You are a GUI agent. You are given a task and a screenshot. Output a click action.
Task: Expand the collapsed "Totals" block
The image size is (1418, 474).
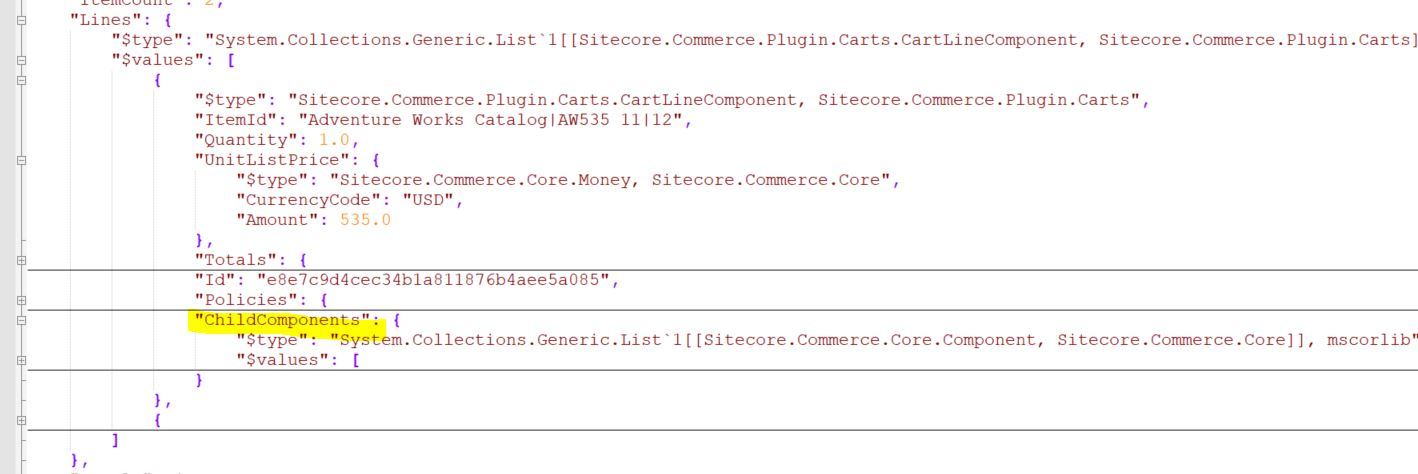click(22, 260)
